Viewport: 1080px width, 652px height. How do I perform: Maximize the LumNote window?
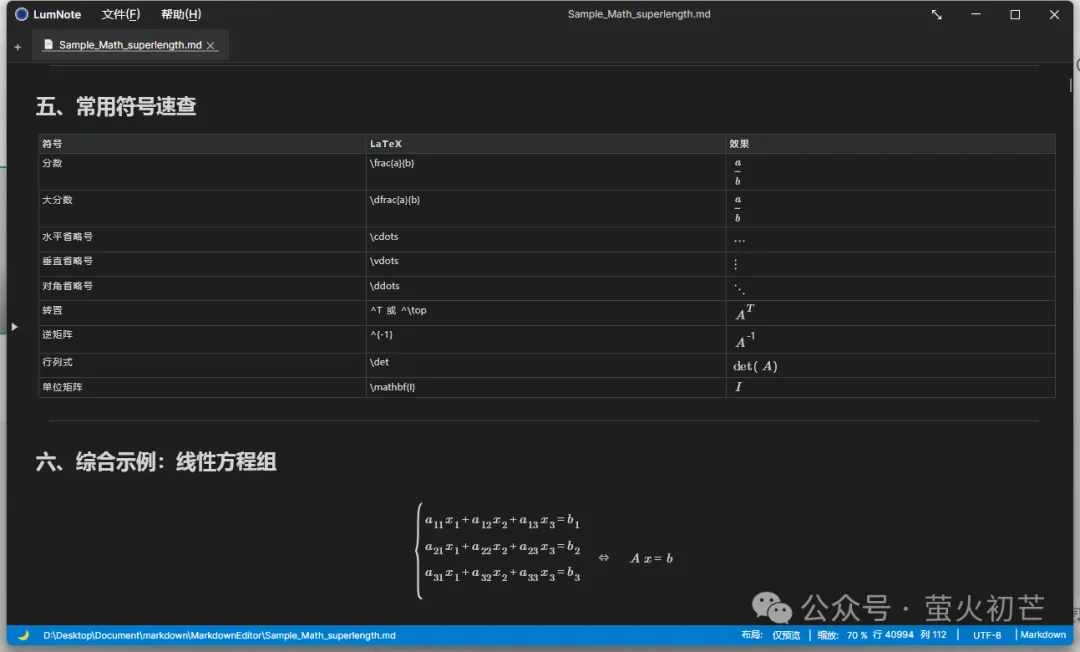1015,14
